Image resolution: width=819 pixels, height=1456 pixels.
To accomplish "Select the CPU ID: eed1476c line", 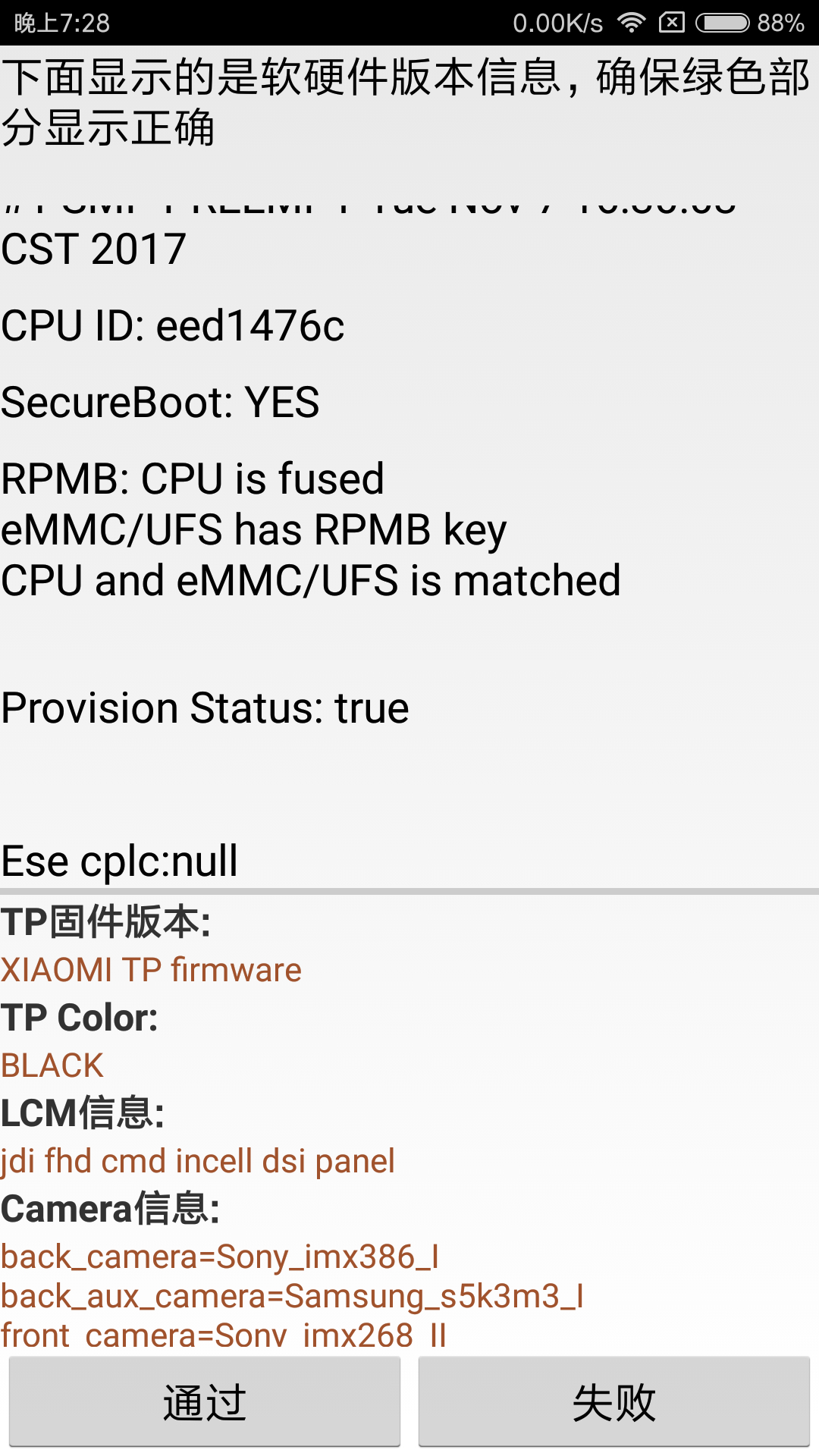I will click(x=172, y=326).
